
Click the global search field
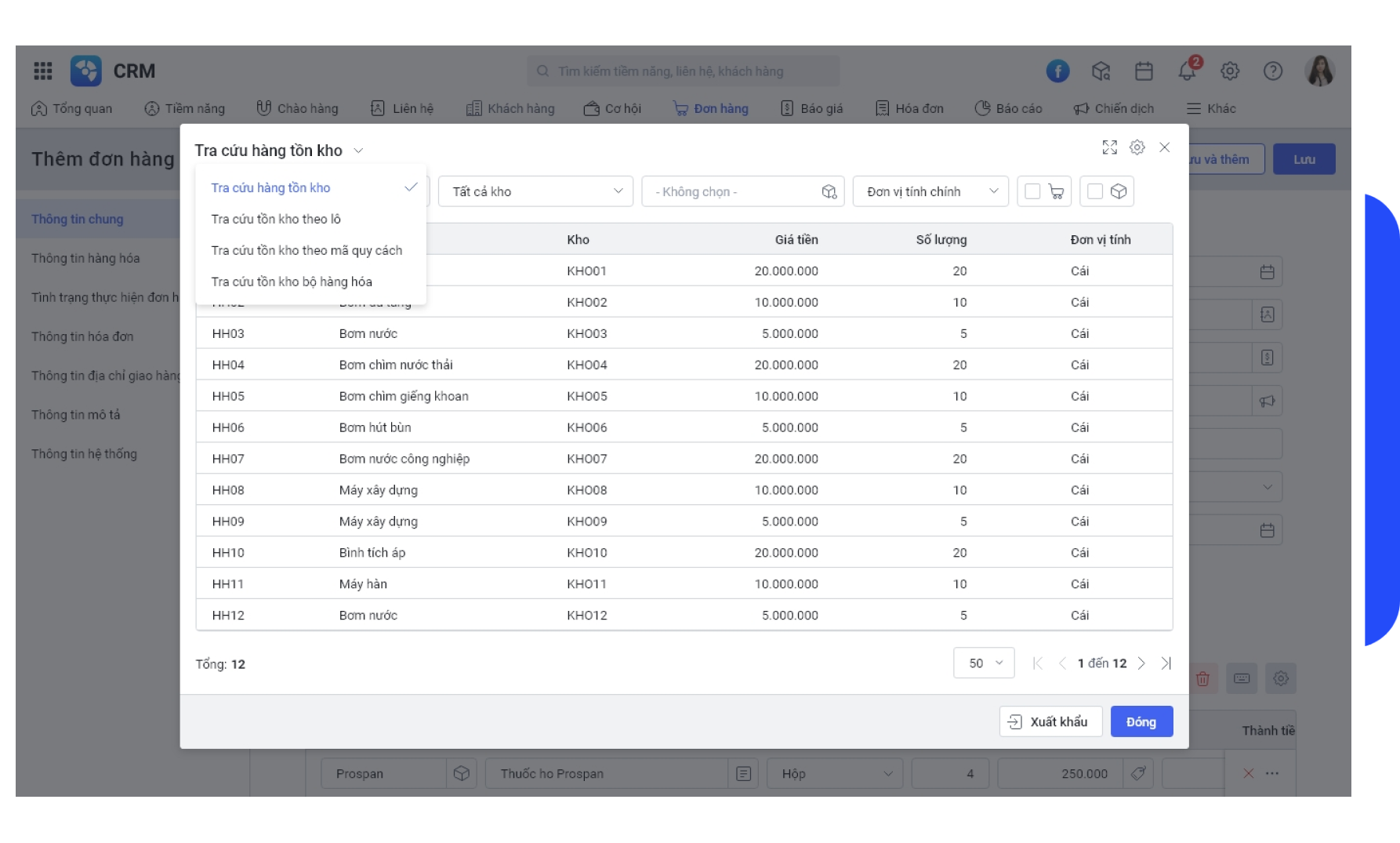coord(683,71)
